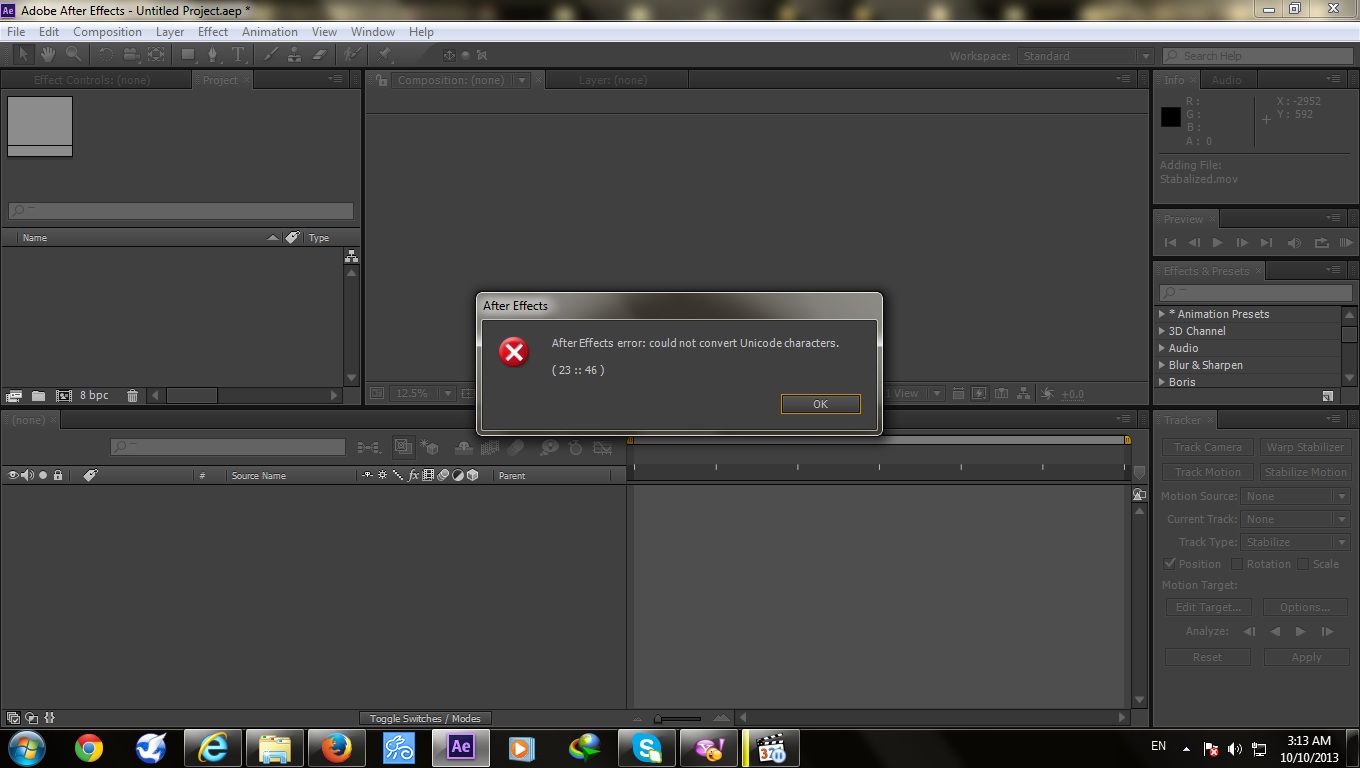The width and height of the screenshot is (1360, 768).
Task: Click the Label tag column header in timeline
Action: [90, 476]
